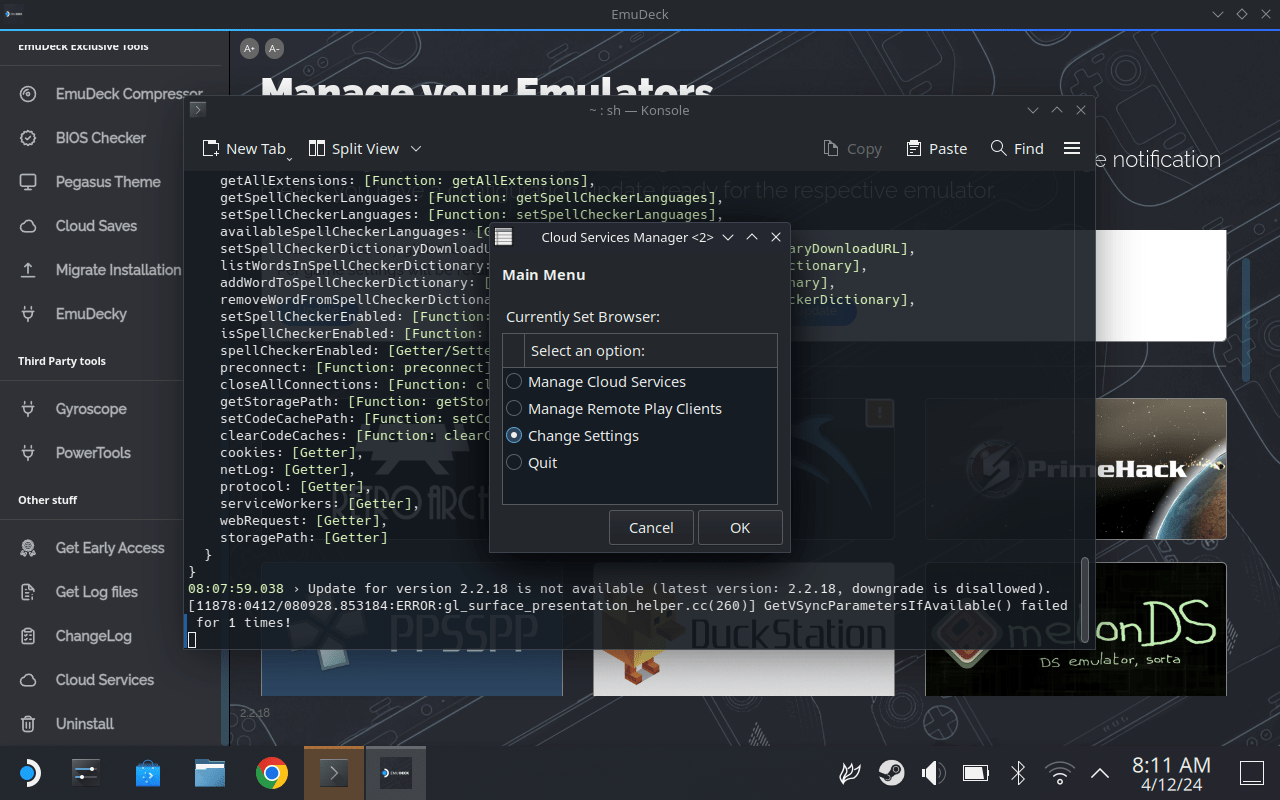
Task: Select Manage Cloud Services radio option
Action: (596, 382)
